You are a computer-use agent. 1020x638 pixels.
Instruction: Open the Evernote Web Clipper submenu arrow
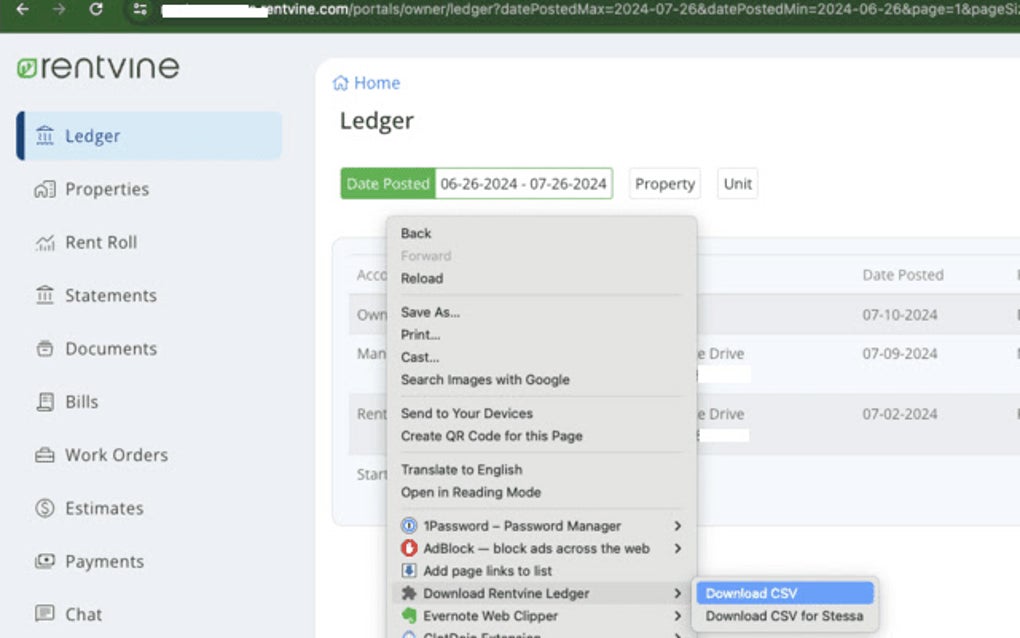click(678, 616)
